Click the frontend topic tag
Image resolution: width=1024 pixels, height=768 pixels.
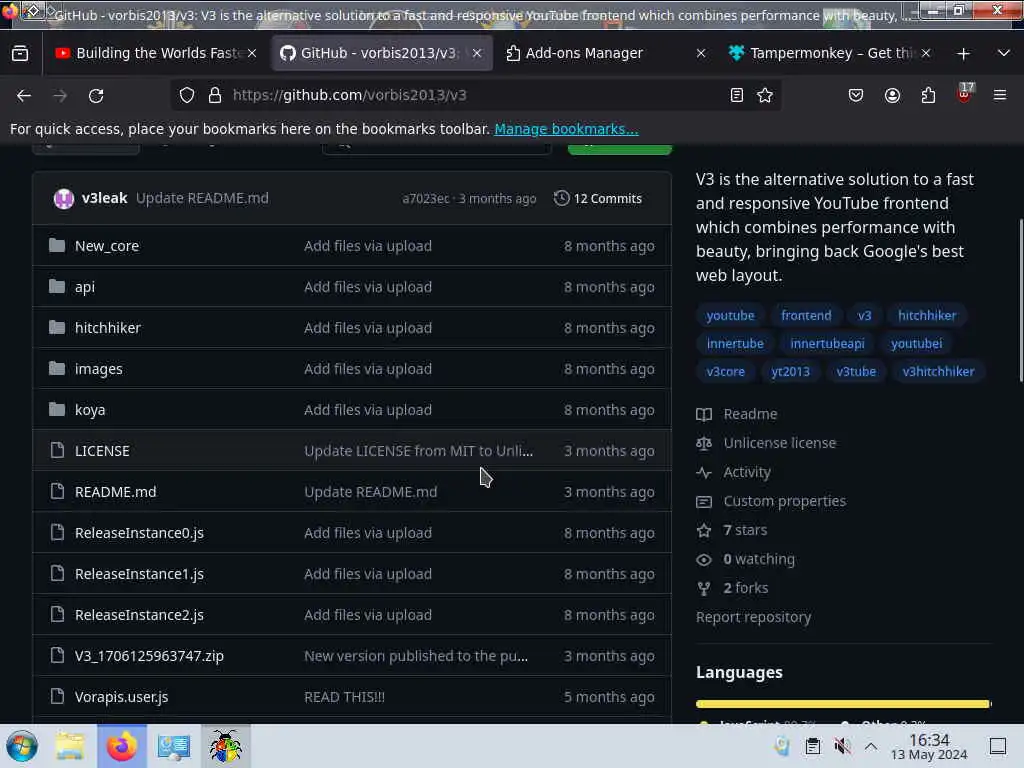click(x=807, y=315)
